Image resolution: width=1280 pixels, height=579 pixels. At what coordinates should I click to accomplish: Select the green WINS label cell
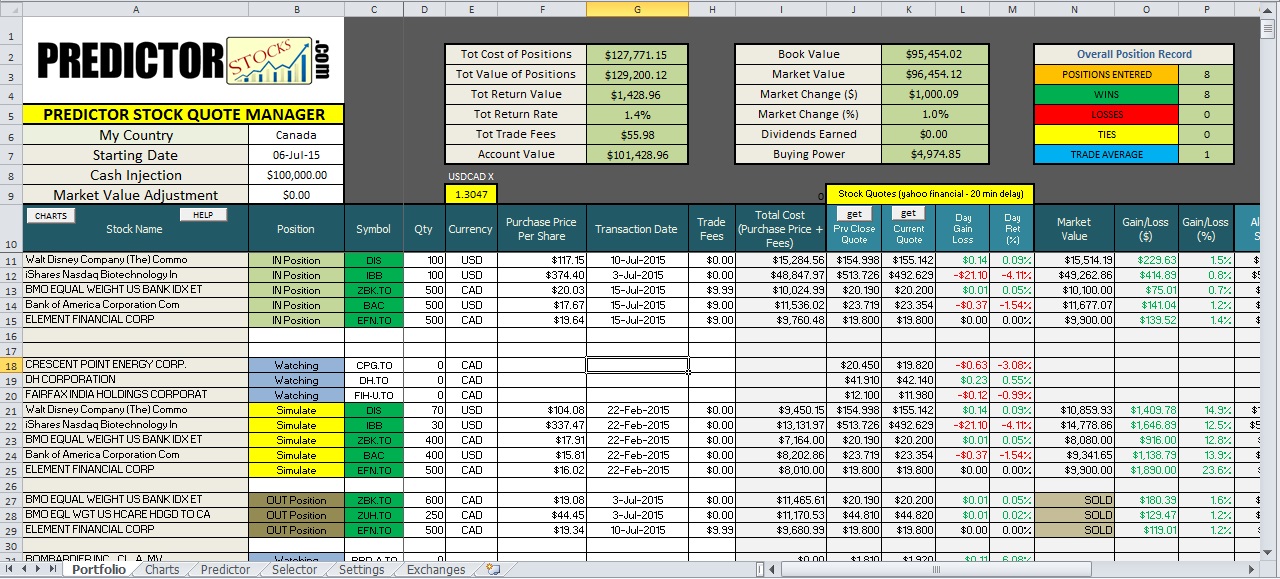1106,95
